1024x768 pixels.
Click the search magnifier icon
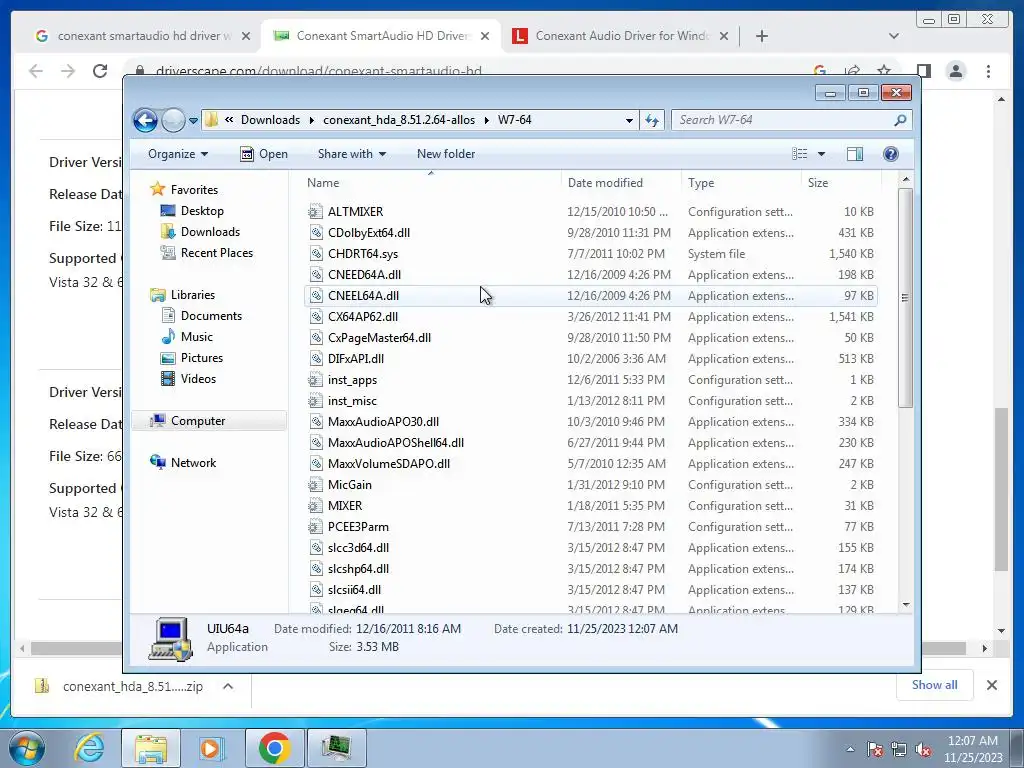pyautogui.click(x=900, y=120)
